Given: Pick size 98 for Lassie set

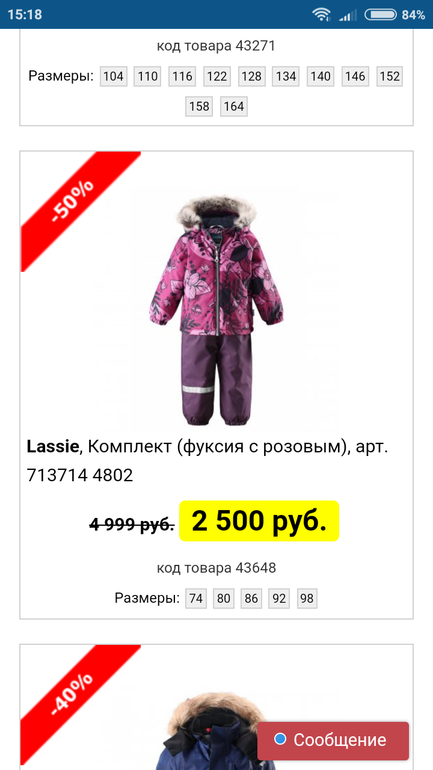Looking at the screenshot, I should 307,599.
